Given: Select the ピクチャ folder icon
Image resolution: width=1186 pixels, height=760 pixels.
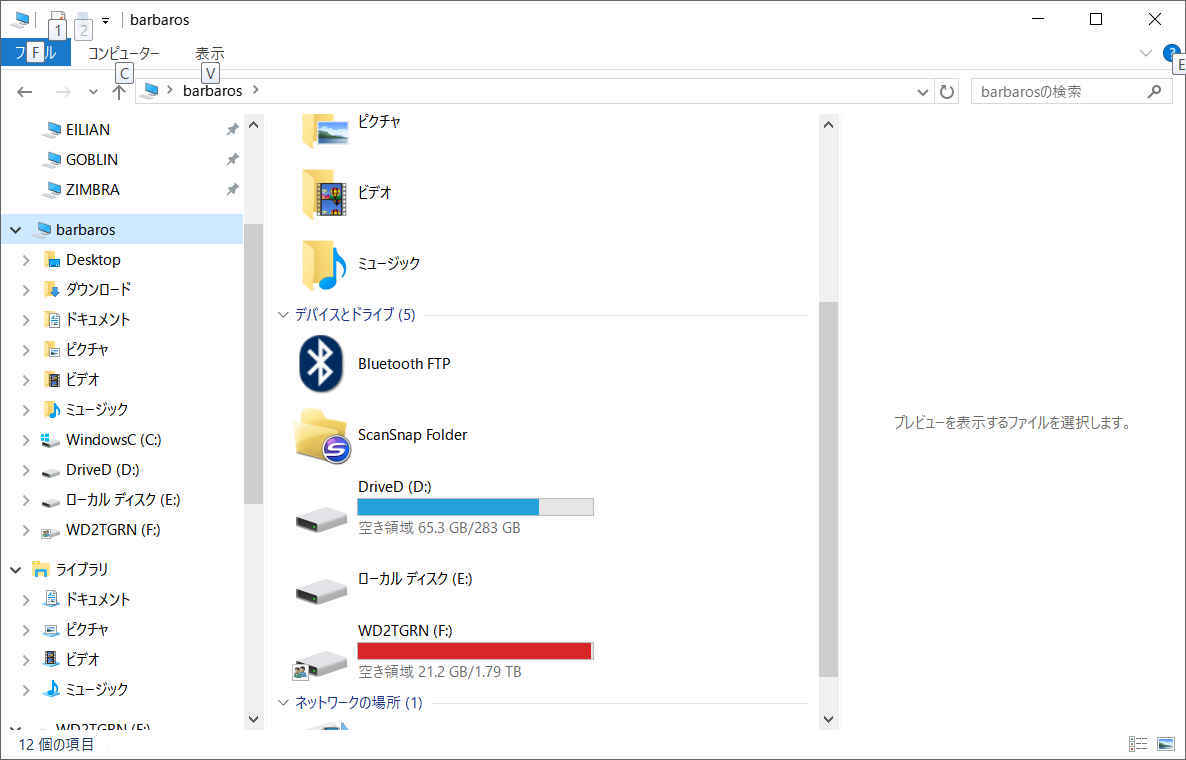Looking at the screenshot, I should [324, 129].
